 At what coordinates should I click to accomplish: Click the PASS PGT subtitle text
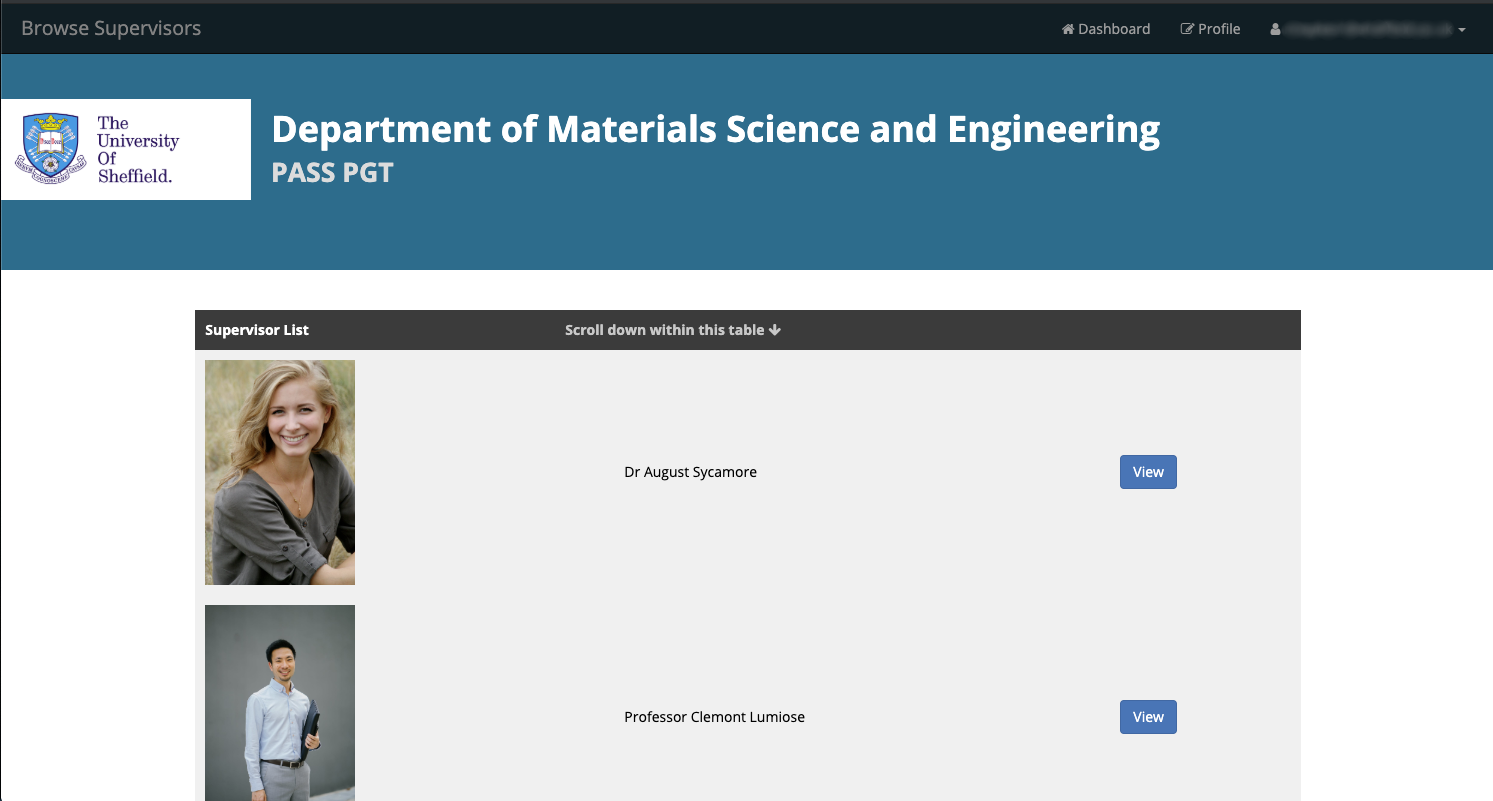pyautogui.click(x=332, y=172)
